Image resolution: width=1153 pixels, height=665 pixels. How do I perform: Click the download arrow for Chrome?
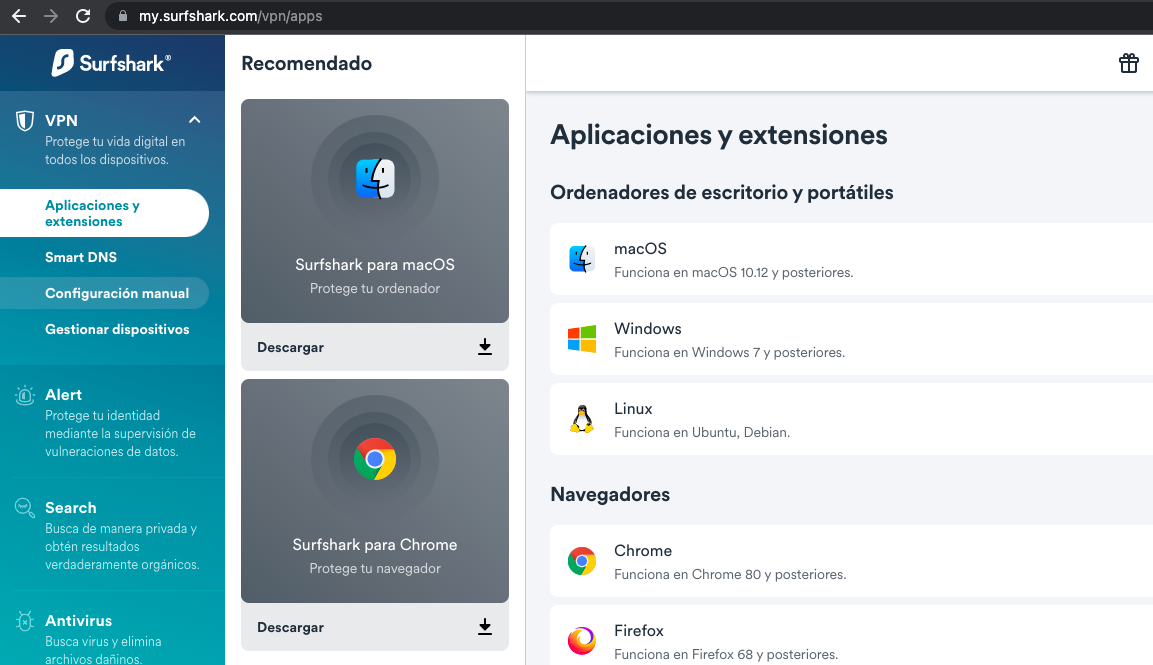tap(485, 627)
